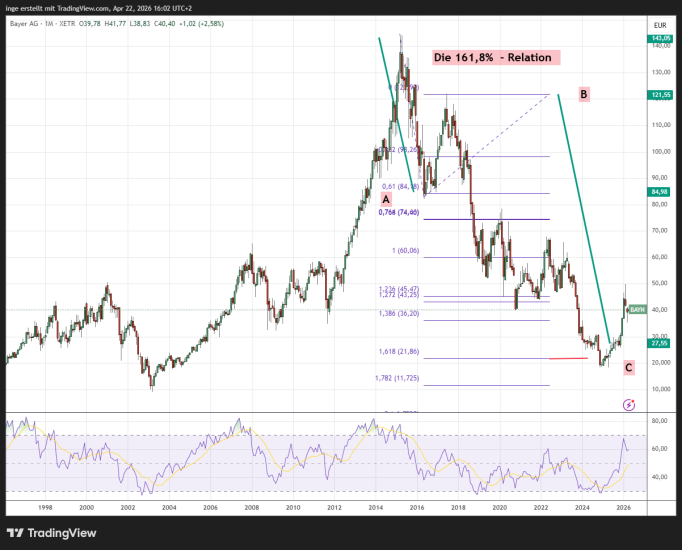Viewport: 682px width, 550px height.
Task: Click the 27,55 price axis marker
Action: pyautogui.click(x=660, y=342)
